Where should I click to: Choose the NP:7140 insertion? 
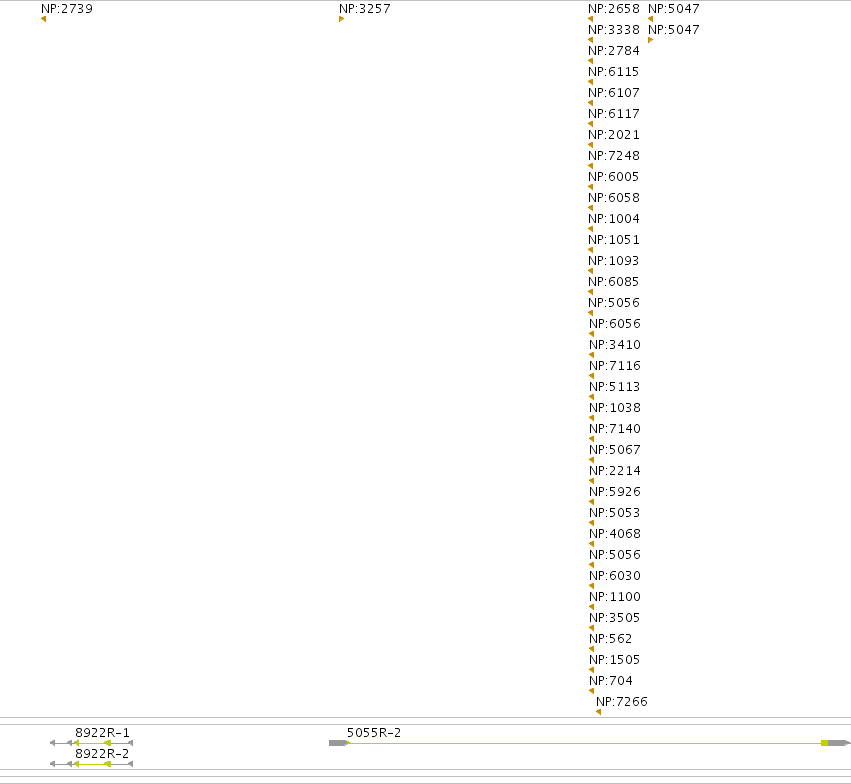click(615, 429)
